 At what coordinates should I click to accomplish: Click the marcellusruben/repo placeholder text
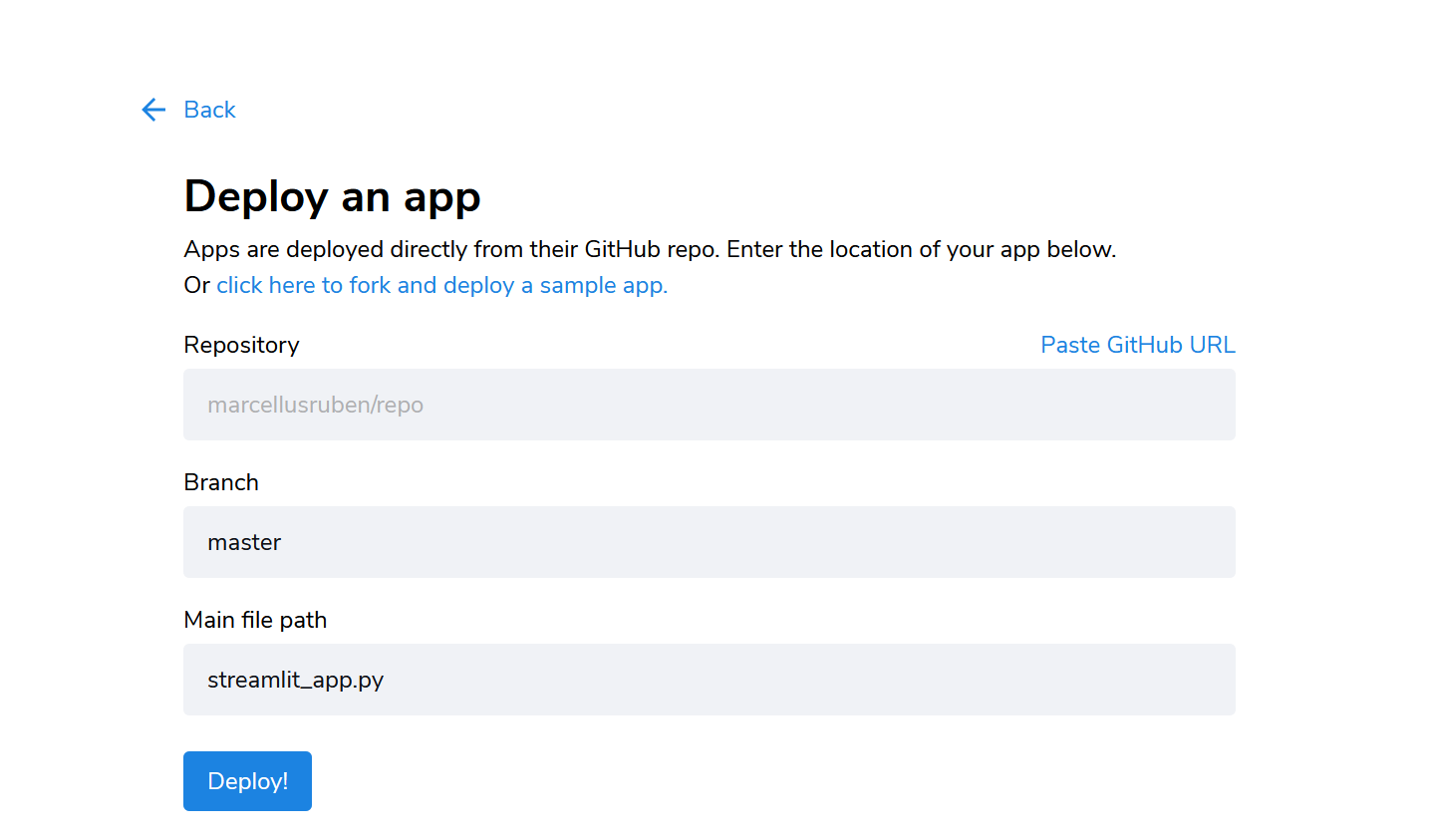click(x=315, y=406)
